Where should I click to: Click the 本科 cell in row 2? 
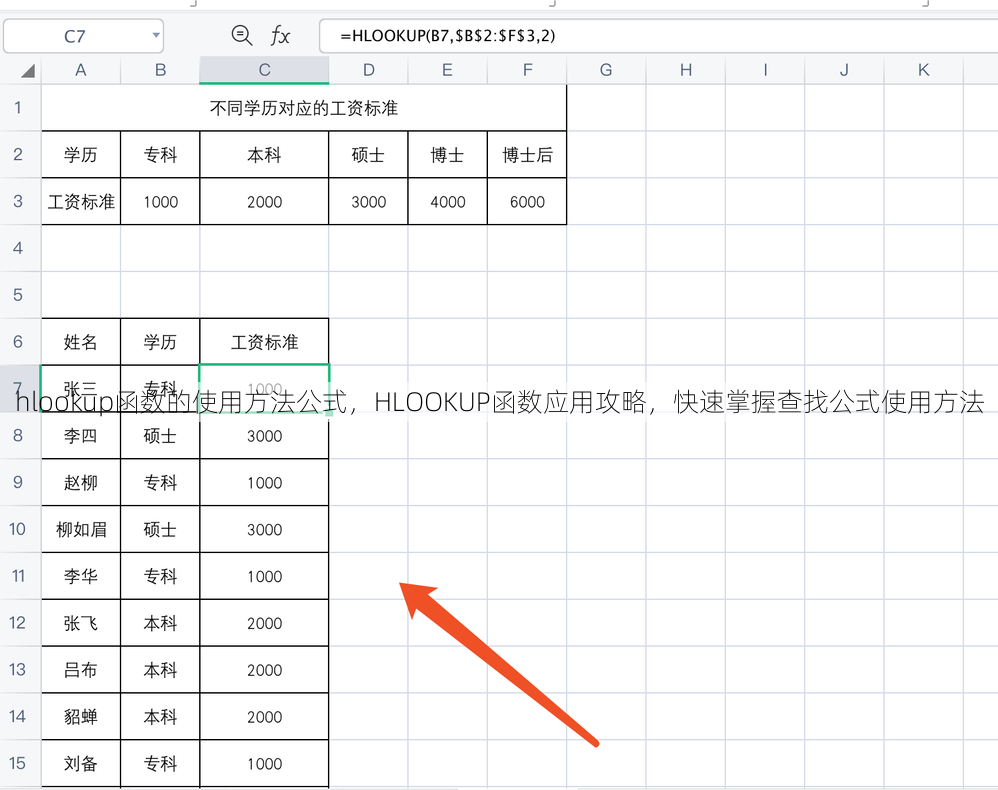(x=264, y=154)
